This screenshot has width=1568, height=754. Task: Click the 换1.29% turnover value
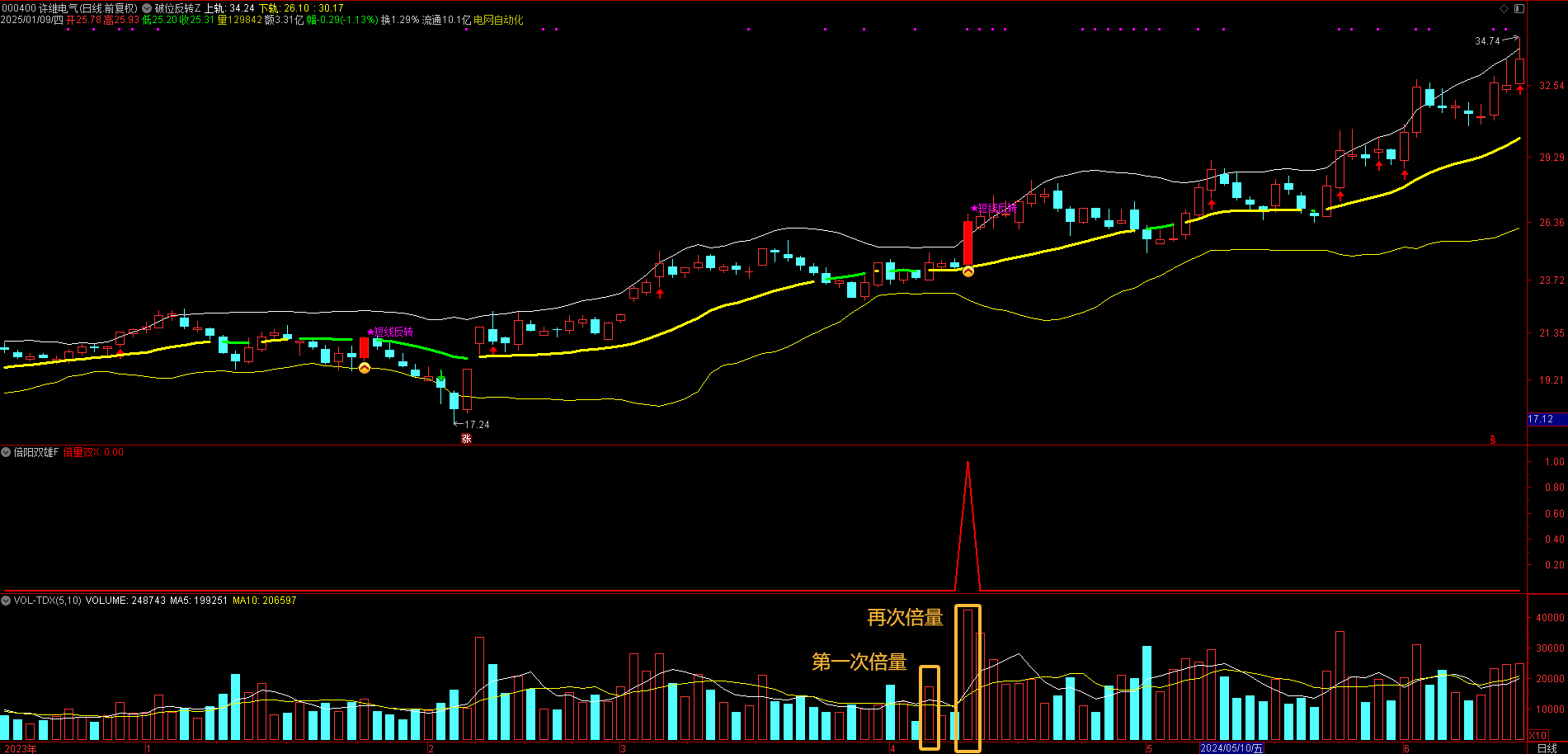click(x=400, y=20)
